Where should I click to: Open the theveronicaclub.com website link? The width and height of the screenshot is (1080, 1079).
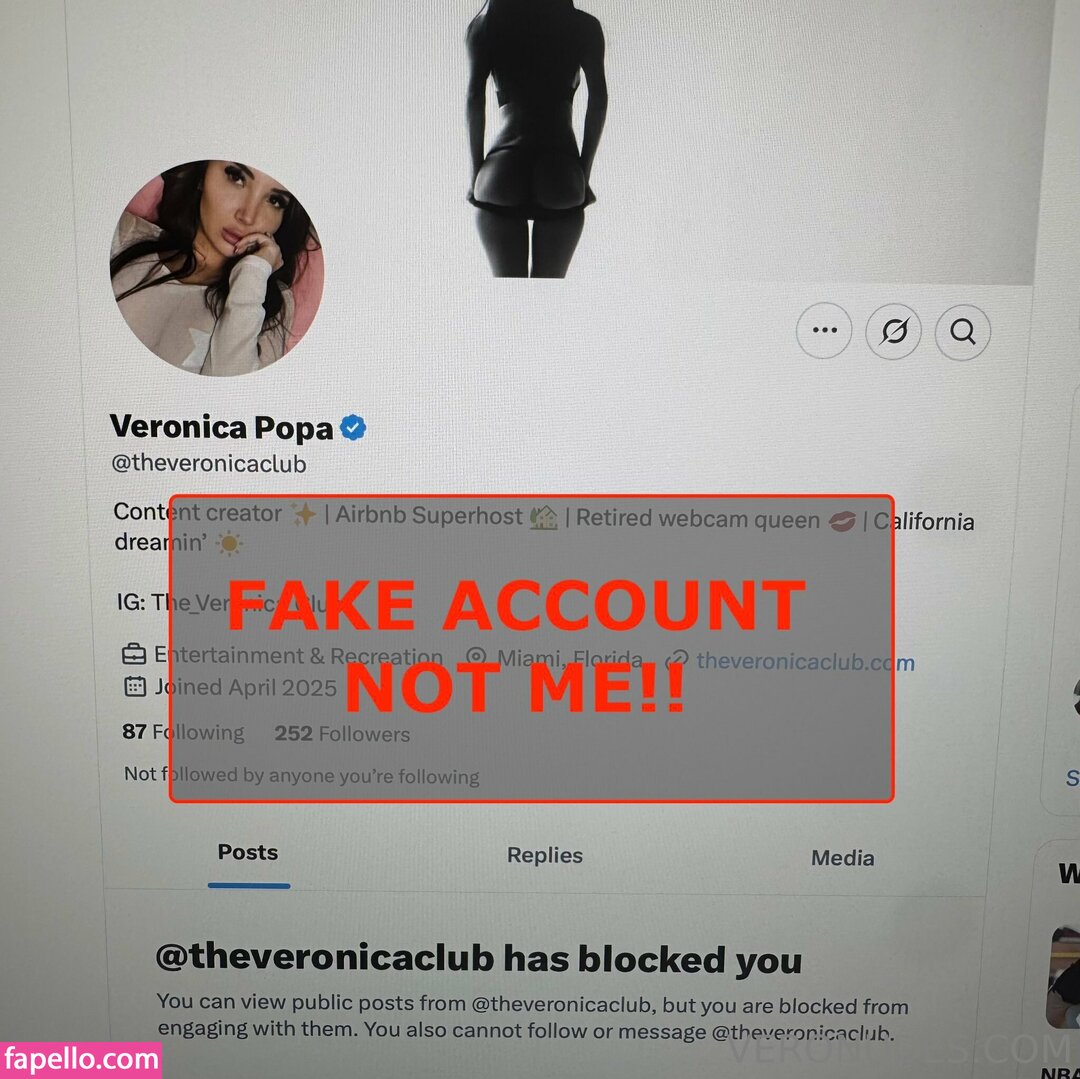[x=805, y=662]
